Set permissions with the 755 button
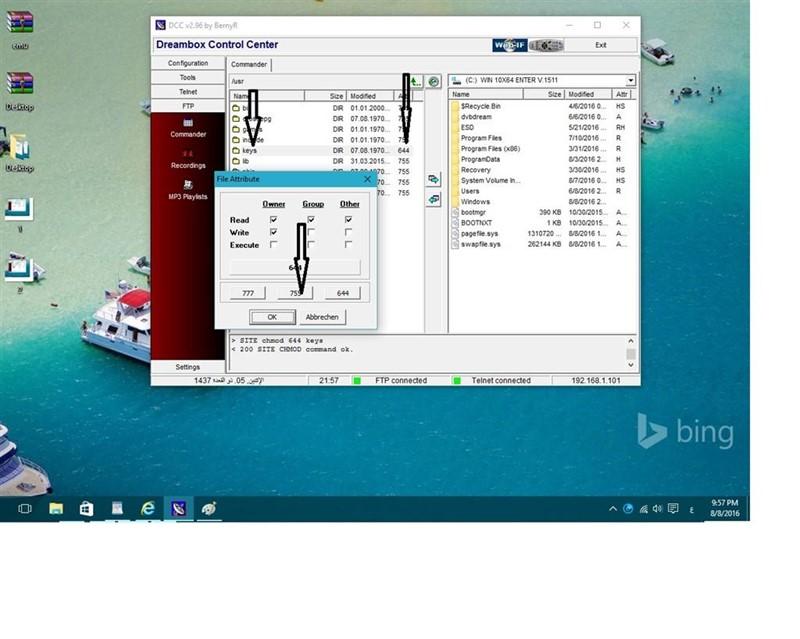 pos(295,293)
